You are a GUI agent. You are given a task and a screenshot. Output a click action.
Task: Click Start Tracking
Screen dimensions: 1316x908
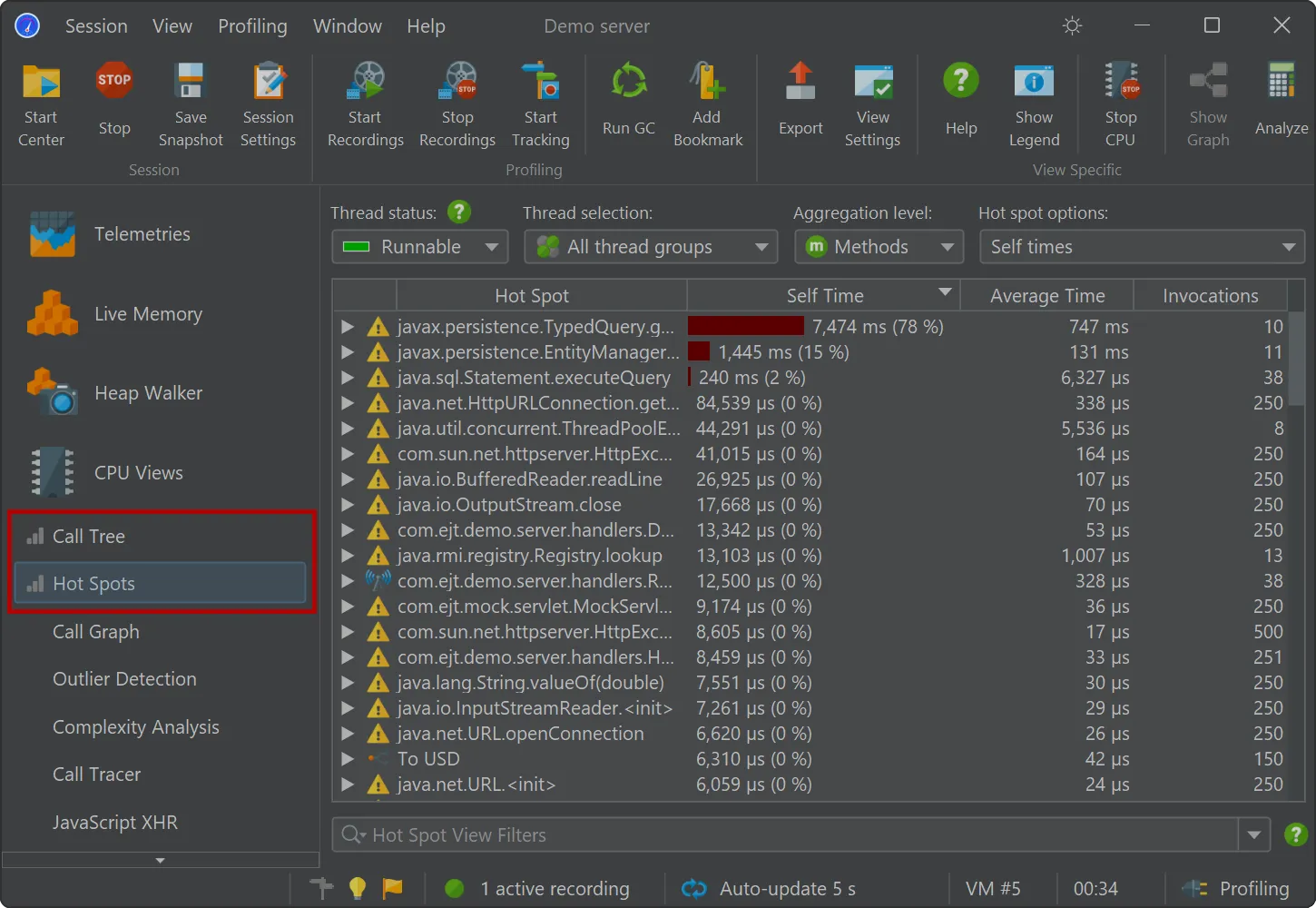[x=541, y=104]
